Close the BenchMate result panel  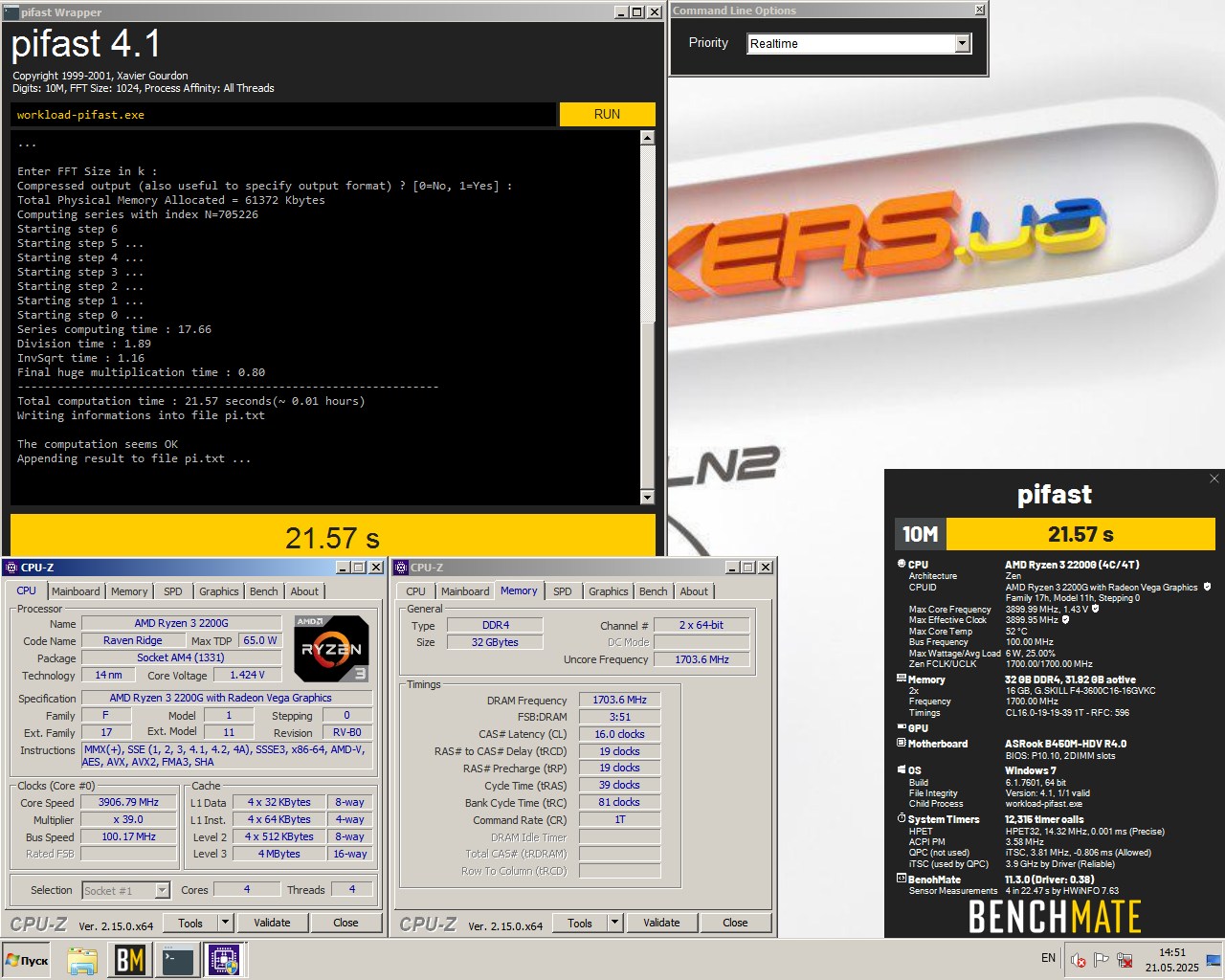[x=1214, y=479]
